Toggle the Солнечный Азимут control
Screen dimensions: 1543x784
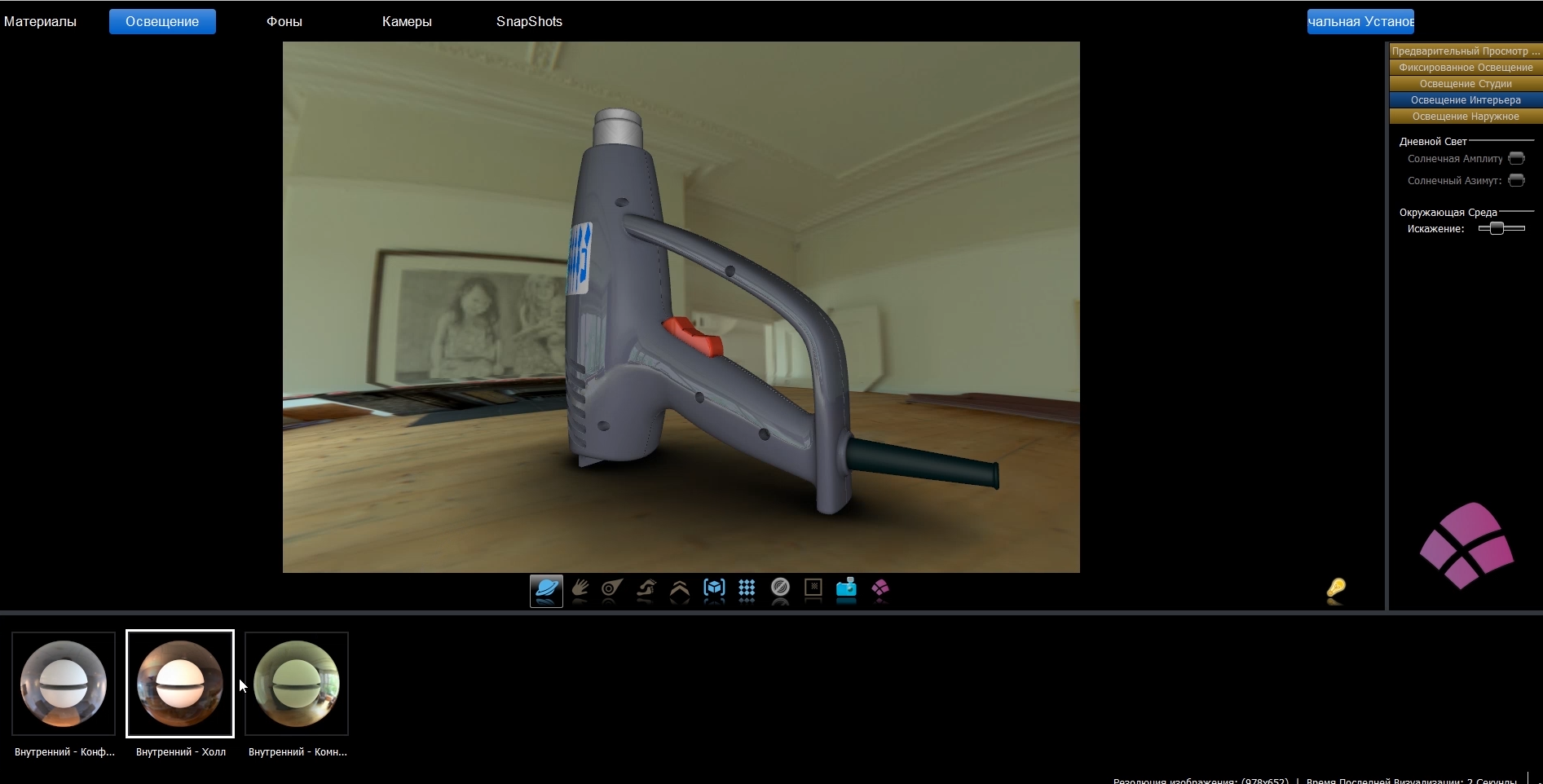click(1517, 180)
